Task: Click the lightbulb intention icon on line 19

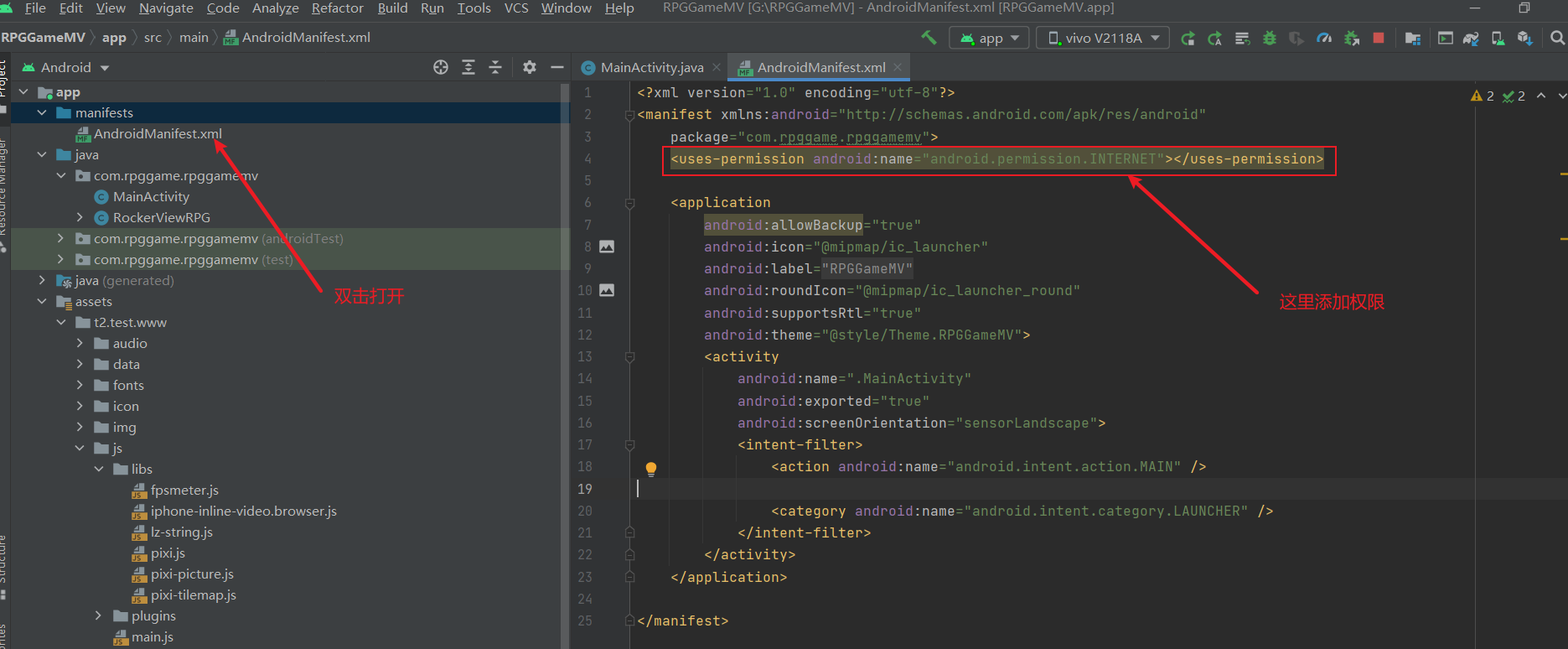Action: pyautogui.click(x=651, y=469)
